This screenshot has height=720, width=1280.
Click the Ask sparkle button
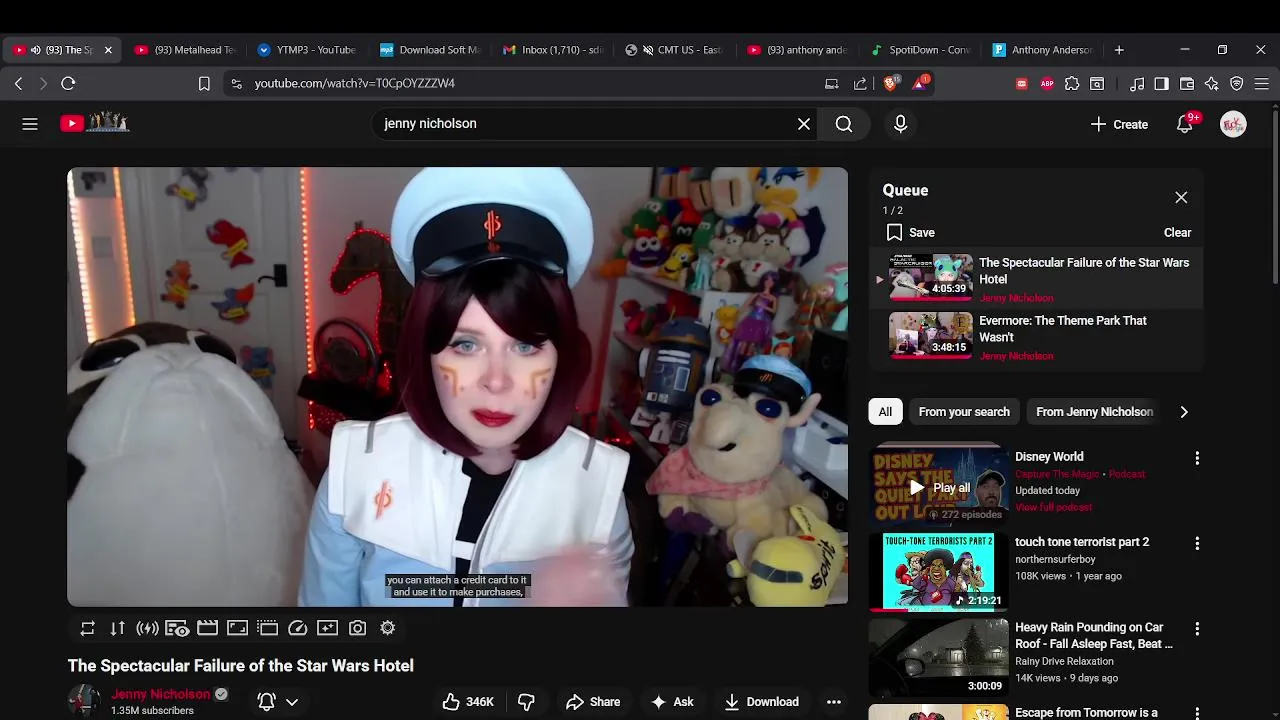pos(672,702)
